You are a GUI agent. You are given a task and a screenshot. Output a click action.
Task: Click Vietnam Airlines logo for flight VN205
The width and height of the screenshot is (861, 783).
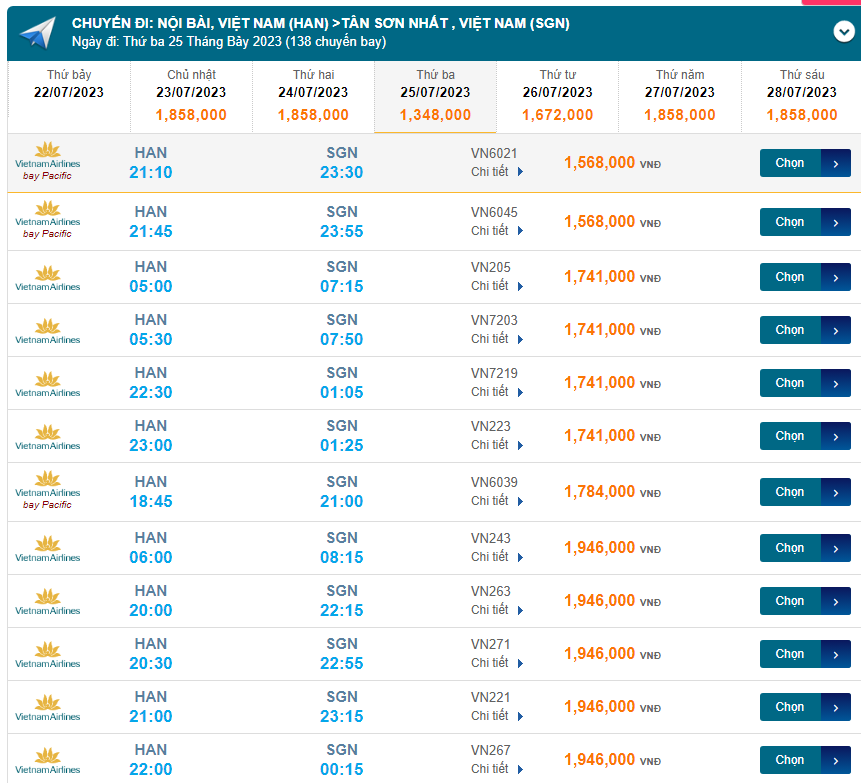(x=47, y=277)
